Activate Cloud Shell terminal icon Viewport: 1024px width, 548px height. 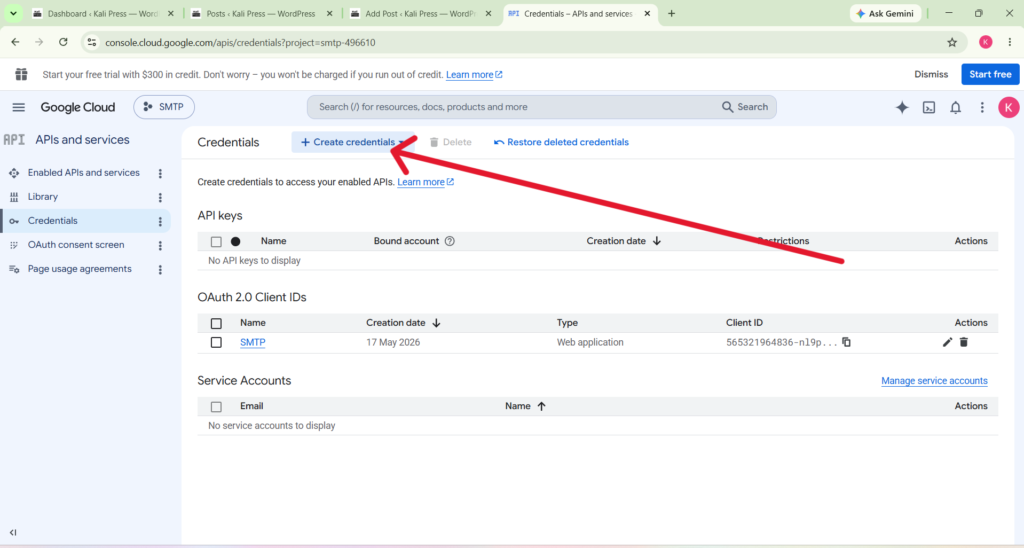click(x=929, y=107)
